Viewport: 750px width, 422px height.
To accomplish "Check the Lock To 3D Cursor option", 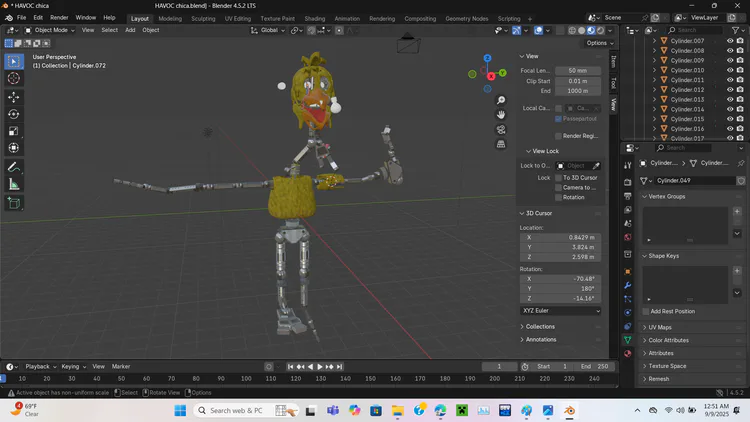I will tap(558, 178).
